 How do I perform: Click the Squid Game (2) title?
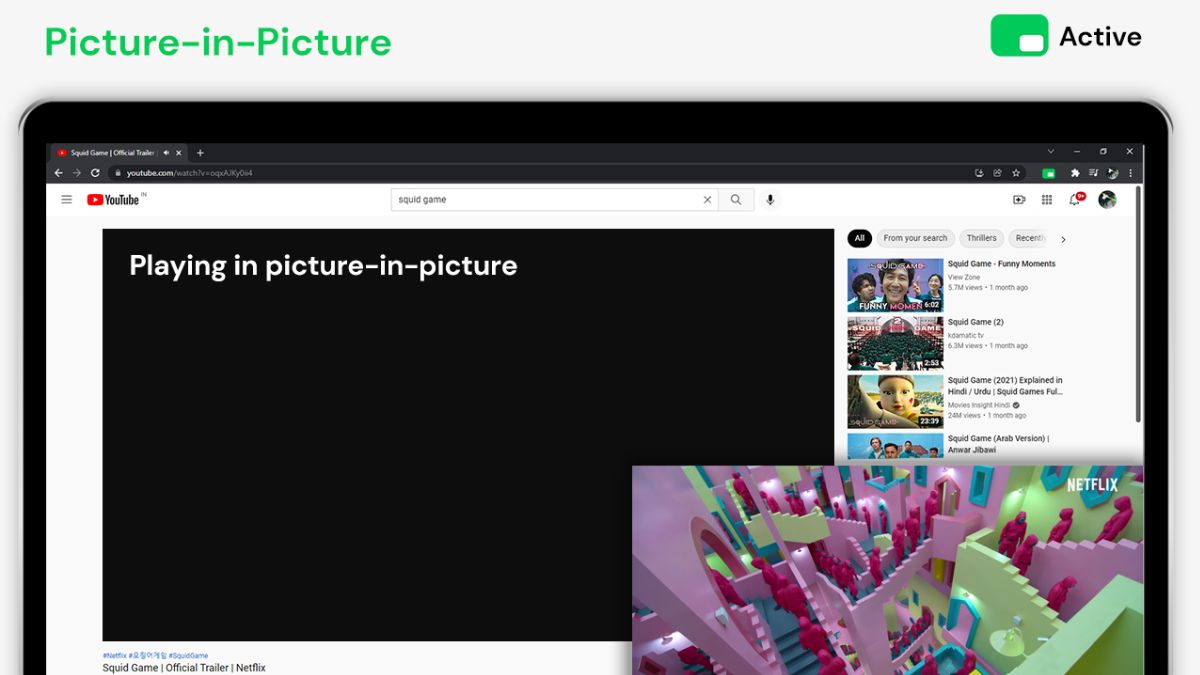click(x=975, y=322)
